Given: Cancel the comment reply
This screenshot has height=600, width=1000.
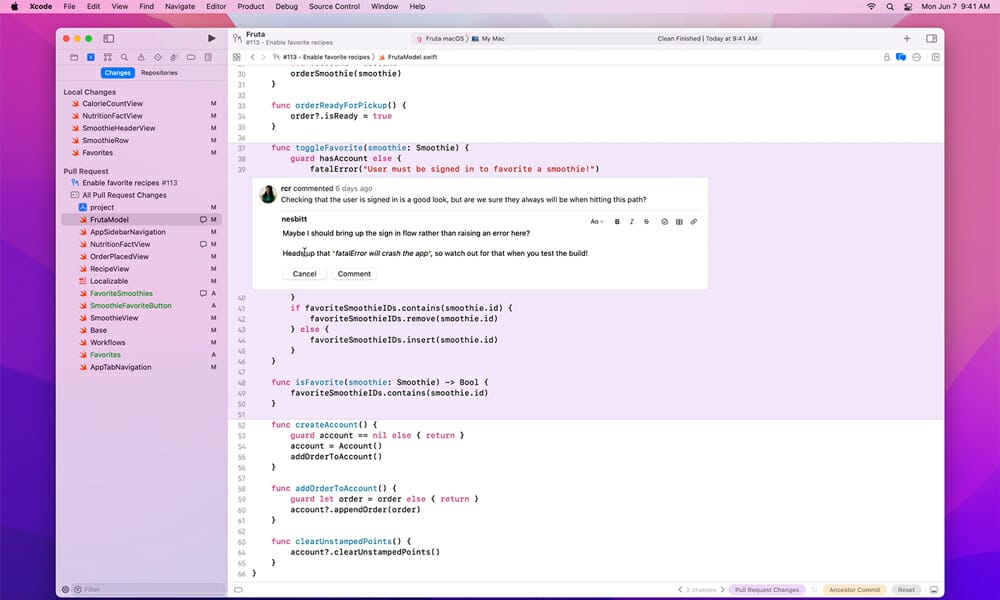Looking at the screenshot, I should (x=304, y=273).
